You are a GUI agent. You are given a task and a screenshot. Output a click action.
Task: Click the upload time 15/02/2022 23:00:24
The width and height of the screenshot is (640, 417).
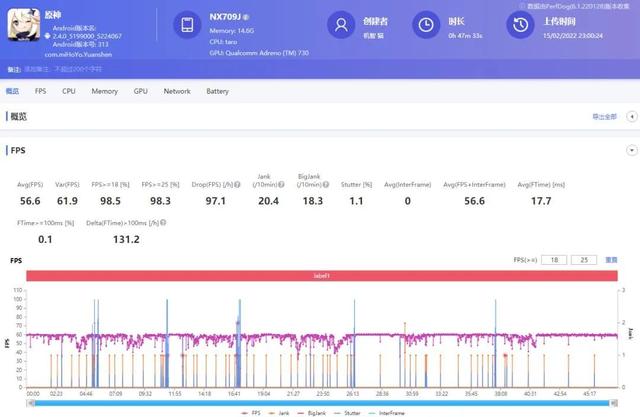coord(573,36)
